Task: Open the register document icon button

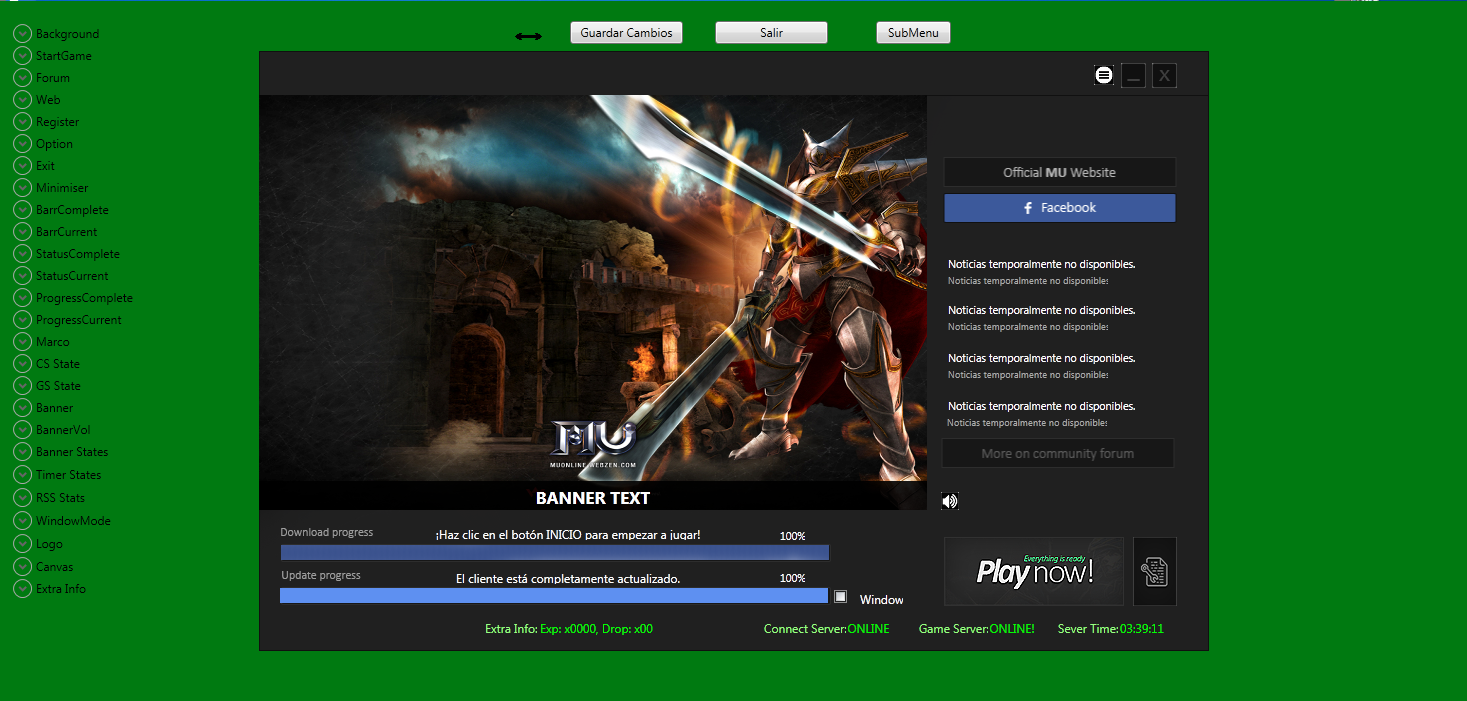Action: coord(1155,571)
